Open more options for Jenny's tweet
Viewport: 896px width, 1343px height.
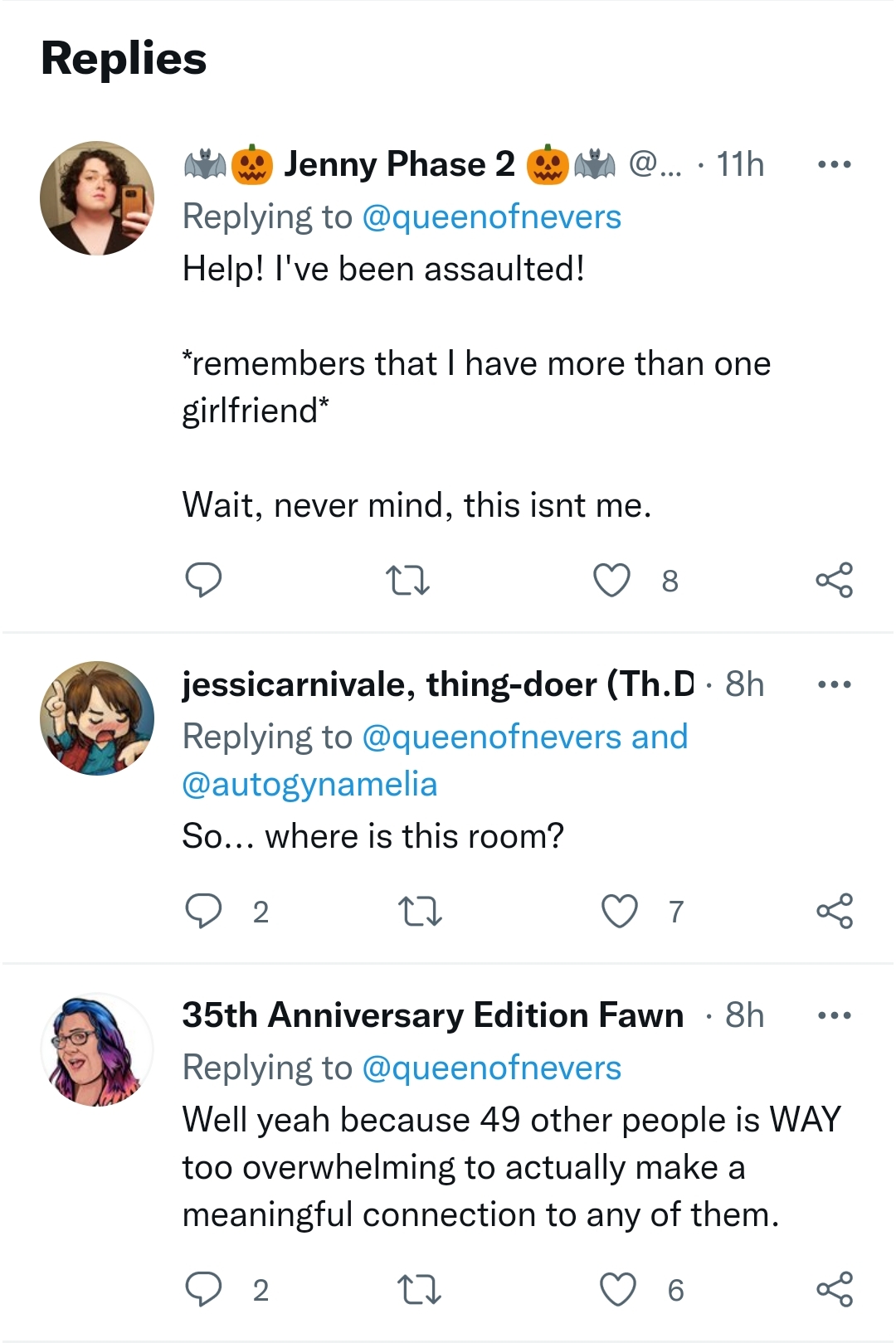tap(834, 164)
